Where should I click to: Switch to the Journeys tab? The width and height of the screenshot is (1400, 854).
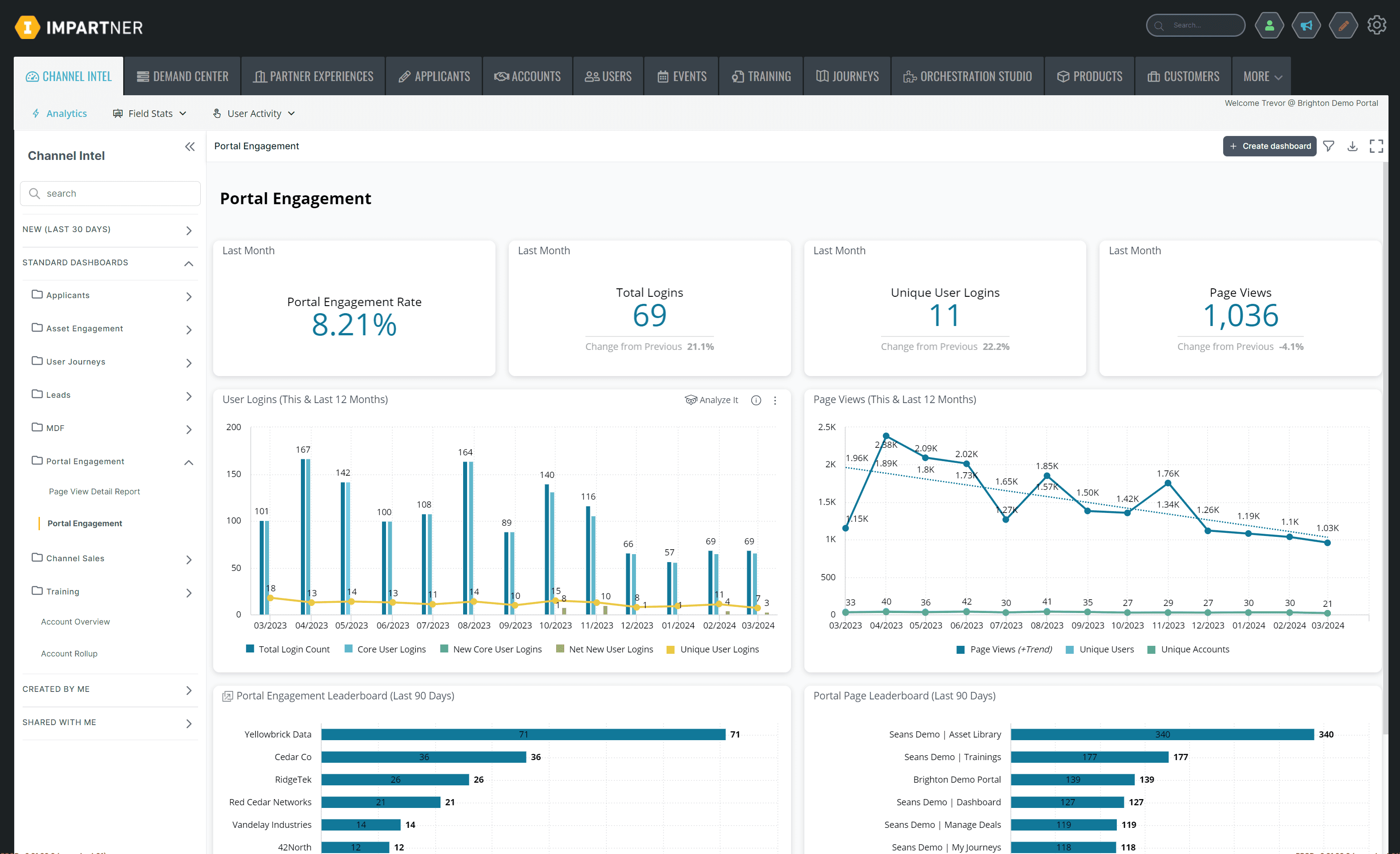(847, 76)
